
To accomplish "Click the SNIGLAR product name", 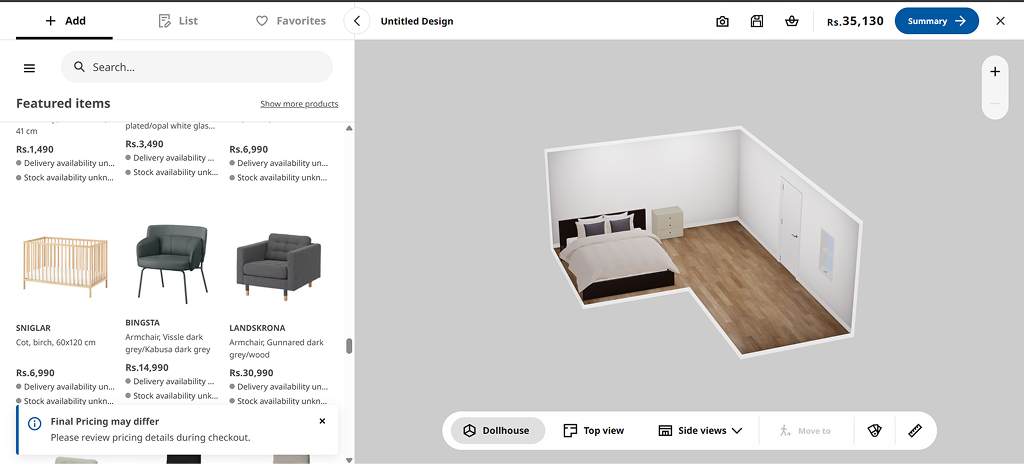I will click(33, 328).
